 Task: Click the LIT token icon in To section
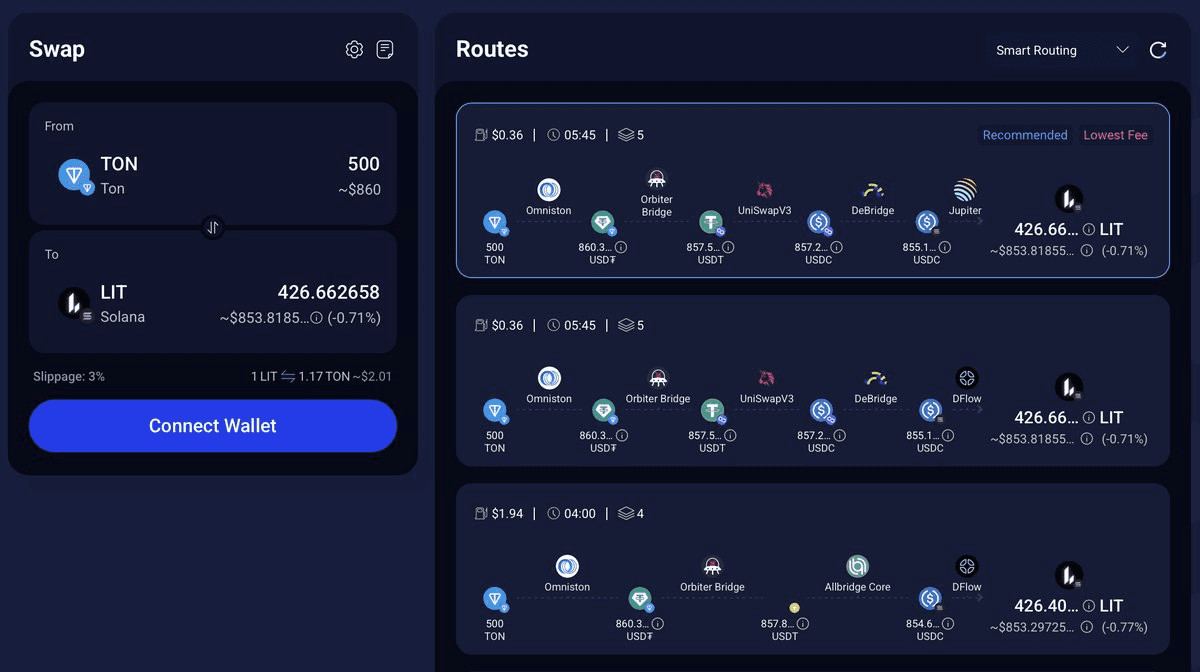(73, 303)
